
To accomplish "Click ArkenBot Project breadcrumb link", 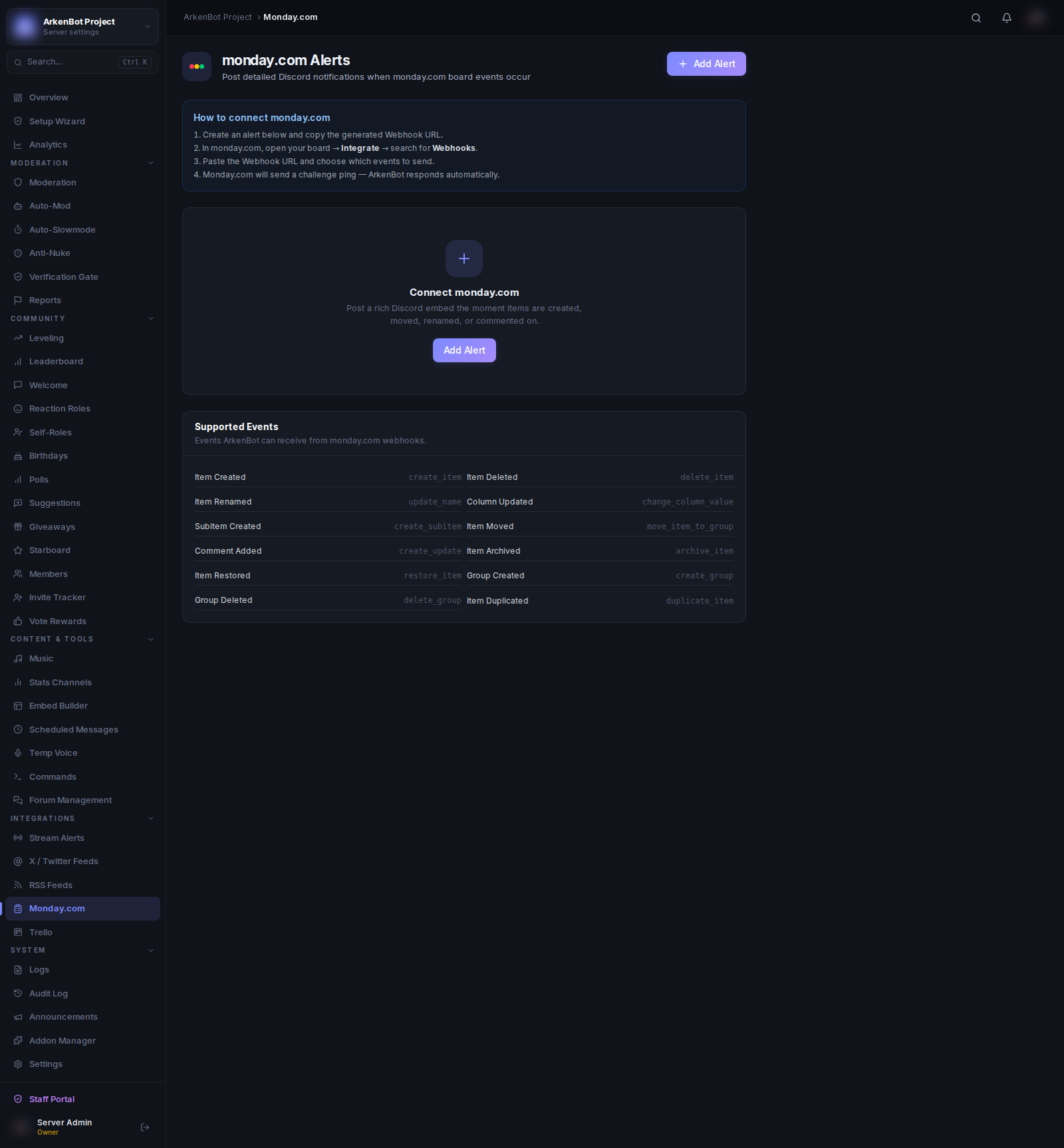I will click(217, 17).
